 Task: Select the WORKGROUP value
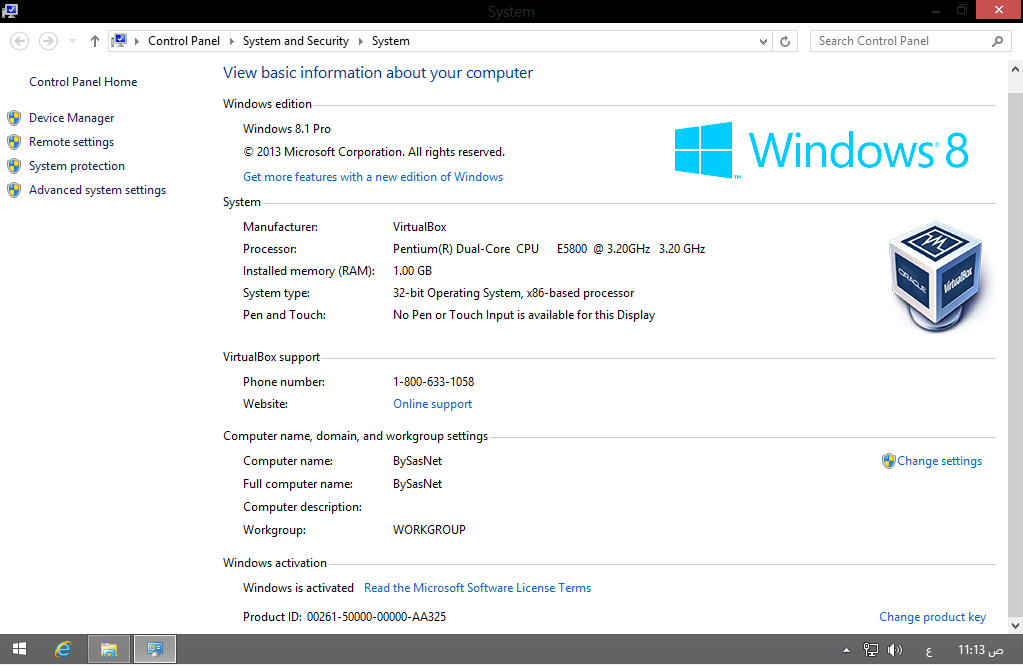pyautogui.click(x=429, y=530)
